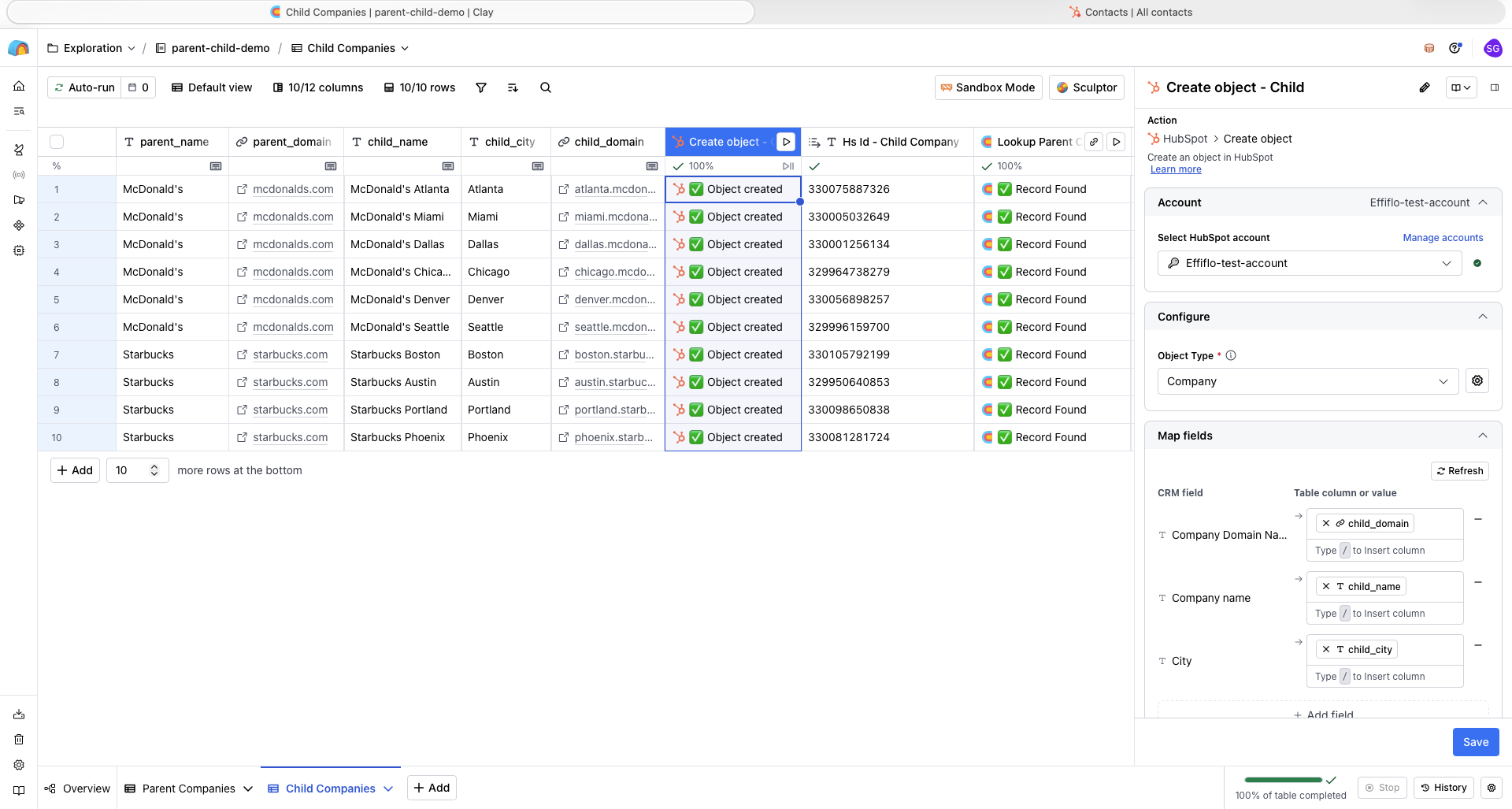Open the Clay home logo

tap(18, 48)
